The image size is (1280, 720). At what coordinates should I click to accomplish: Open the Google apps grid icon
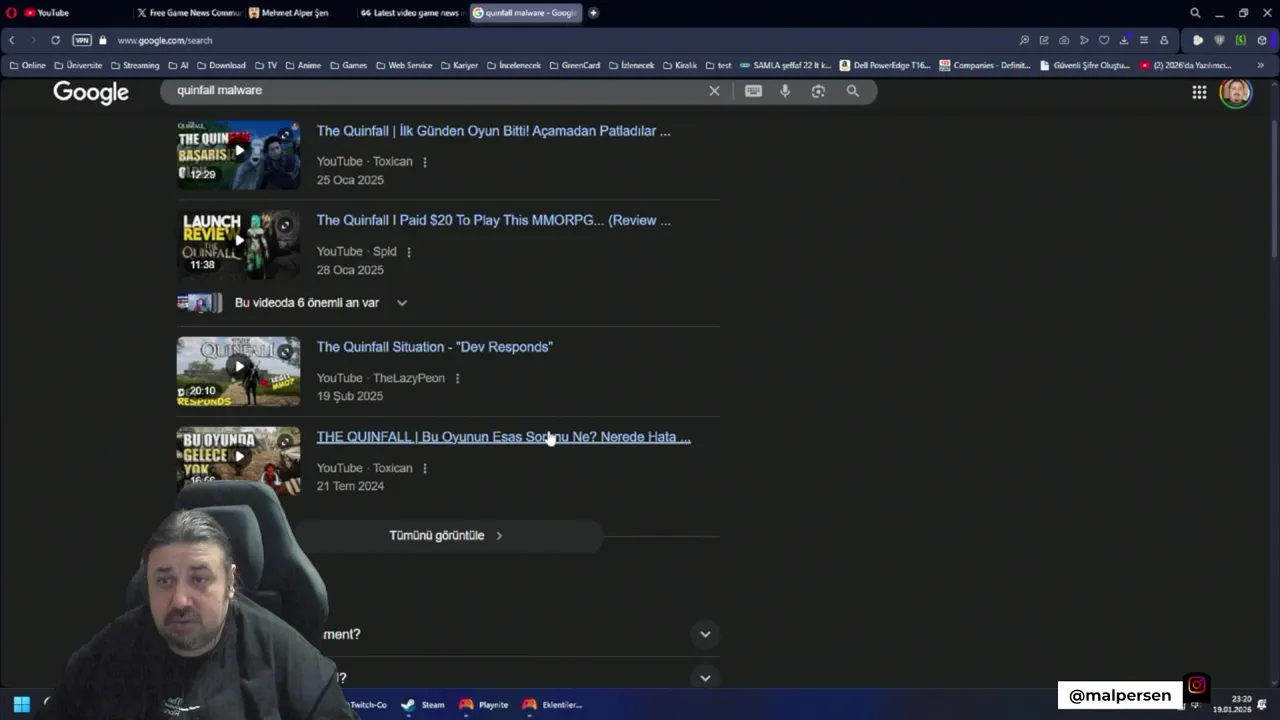tap(1199, 92)
